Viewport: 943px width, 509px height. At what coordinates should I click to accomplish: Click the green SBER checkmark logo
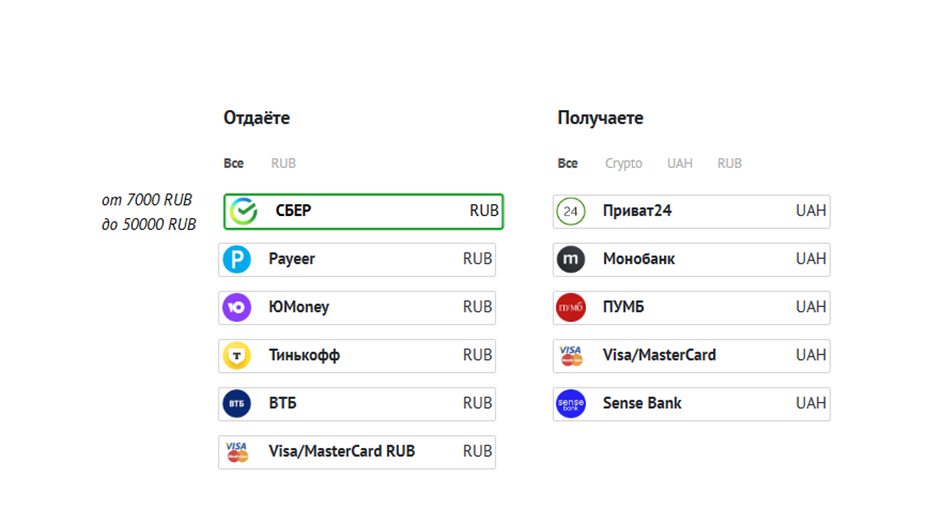(244, 211)
